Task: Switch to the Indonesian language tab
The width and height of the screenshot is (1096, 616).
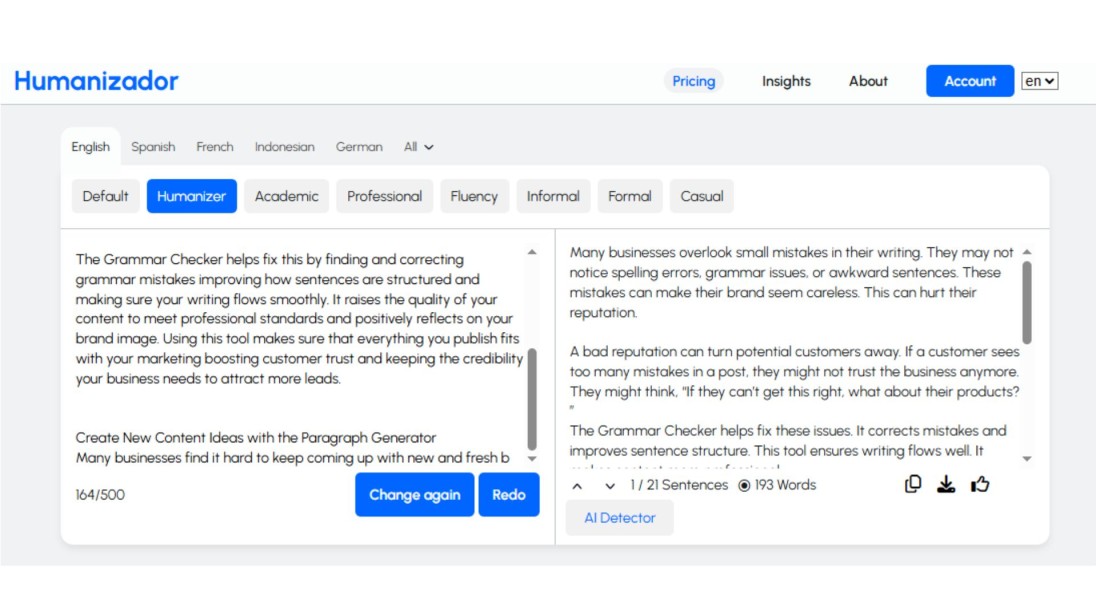Action: pyautogui.click(x=284, y=147)
